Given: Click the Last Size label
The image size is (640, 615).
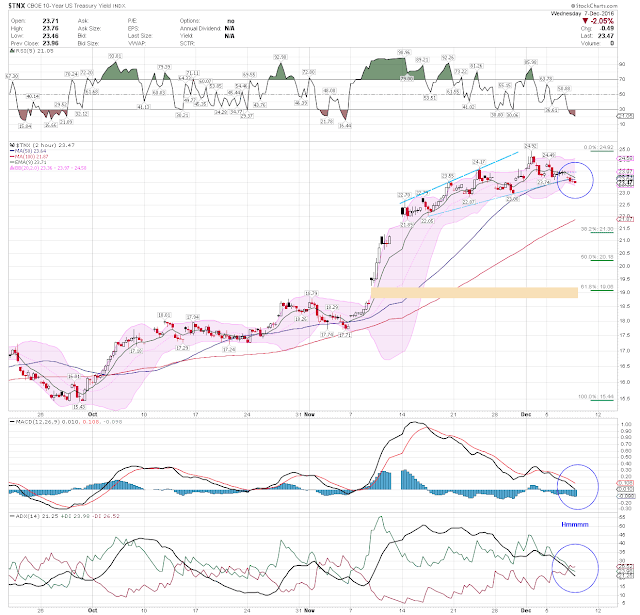Looking at the screenshot, I should click(x=140, y=36).
